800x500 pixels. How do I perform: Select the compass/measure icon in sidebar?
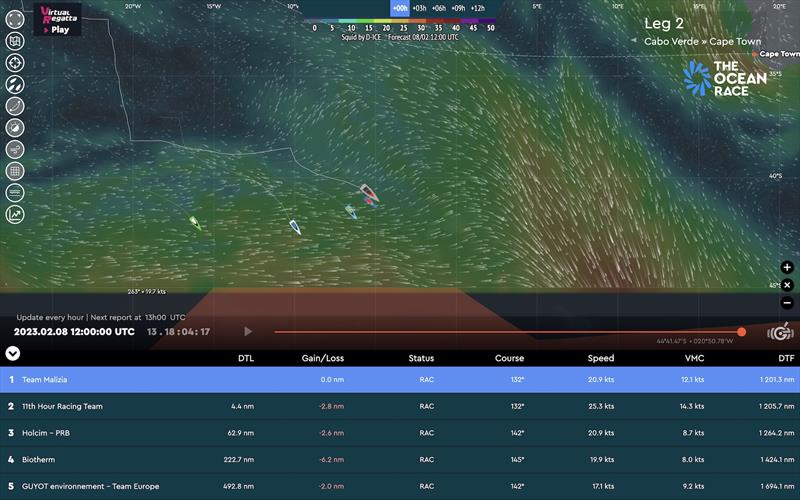[x=15, y=128]
